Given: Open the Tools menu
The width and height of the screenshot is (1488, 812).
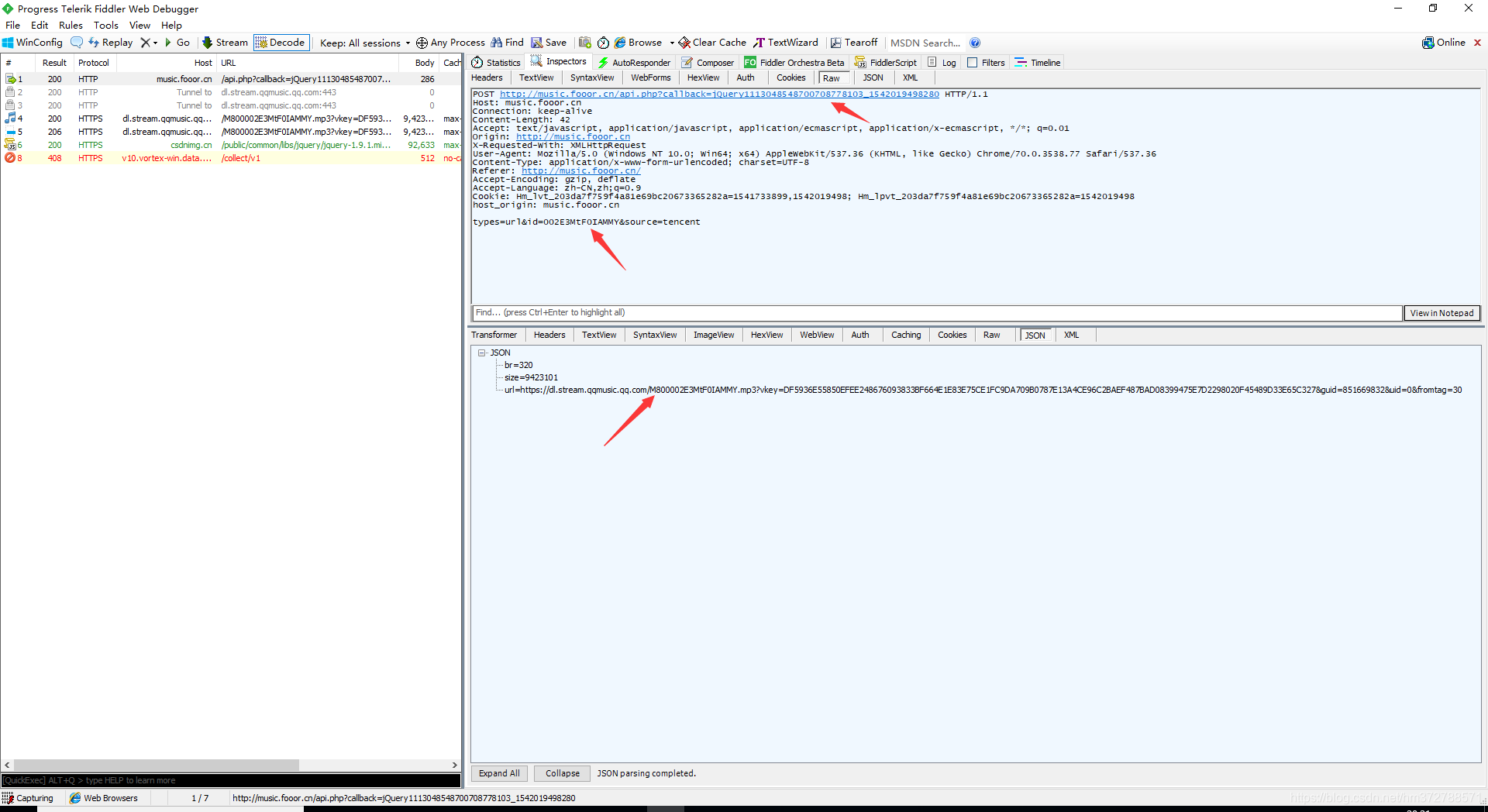Looking at the screenshot, I should [106, 26].
